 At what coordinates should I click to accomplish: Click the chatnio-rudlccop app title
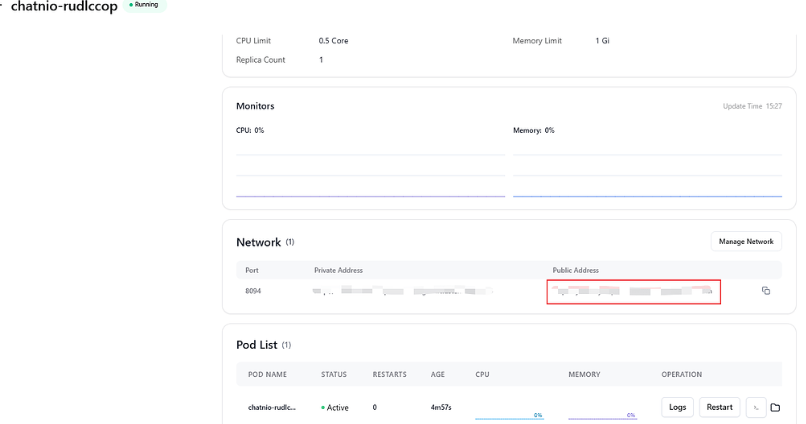[x=64, y=6]
